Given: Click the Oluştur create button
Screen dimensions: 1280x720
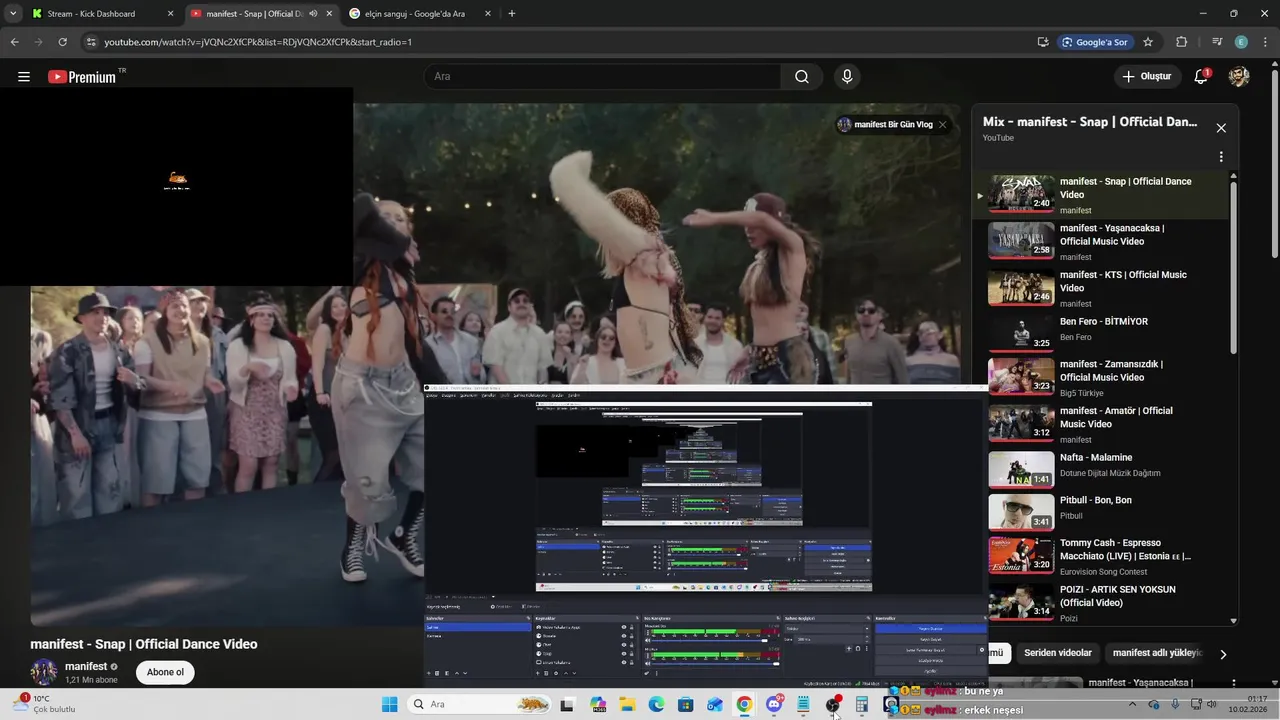Looking at the screenshot, I should coord(1146,77).
